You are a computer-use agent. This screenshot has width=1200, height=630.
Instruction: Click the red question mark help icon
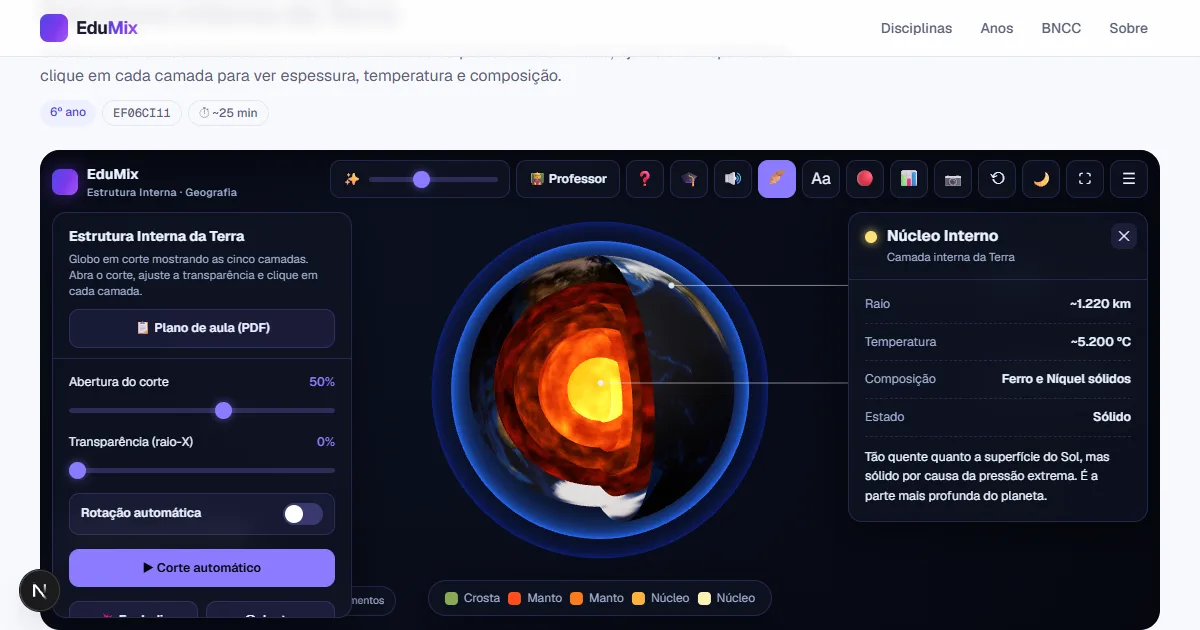tap(645, 179)
